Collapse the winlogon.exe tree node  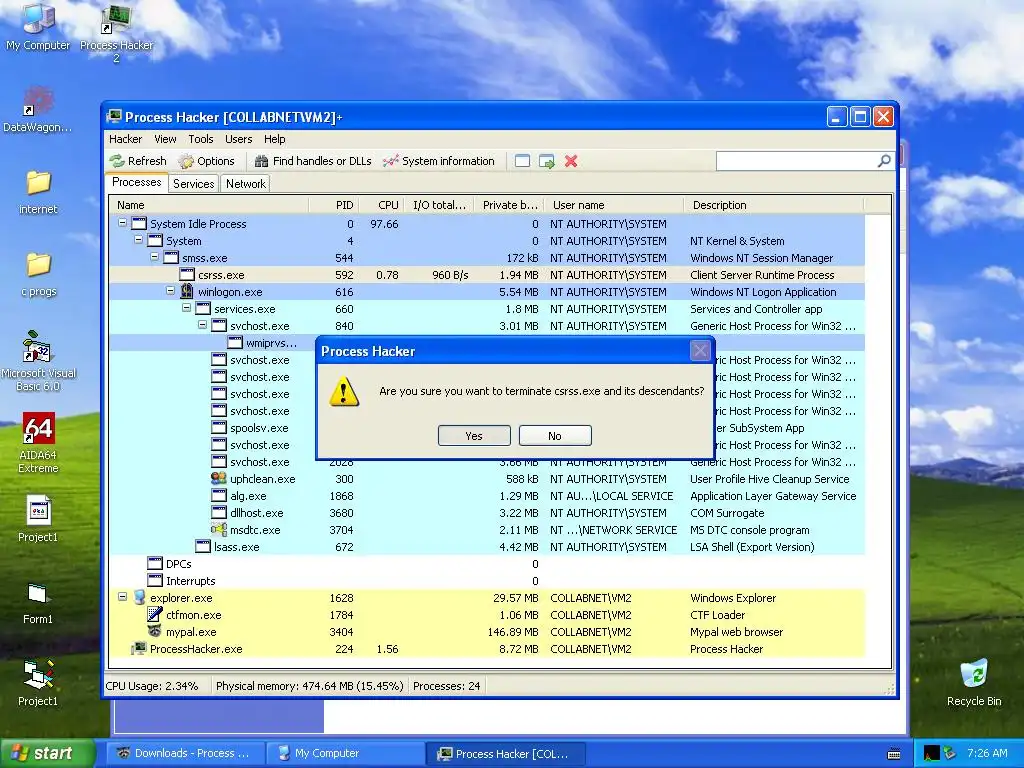(x=170, y=291)
